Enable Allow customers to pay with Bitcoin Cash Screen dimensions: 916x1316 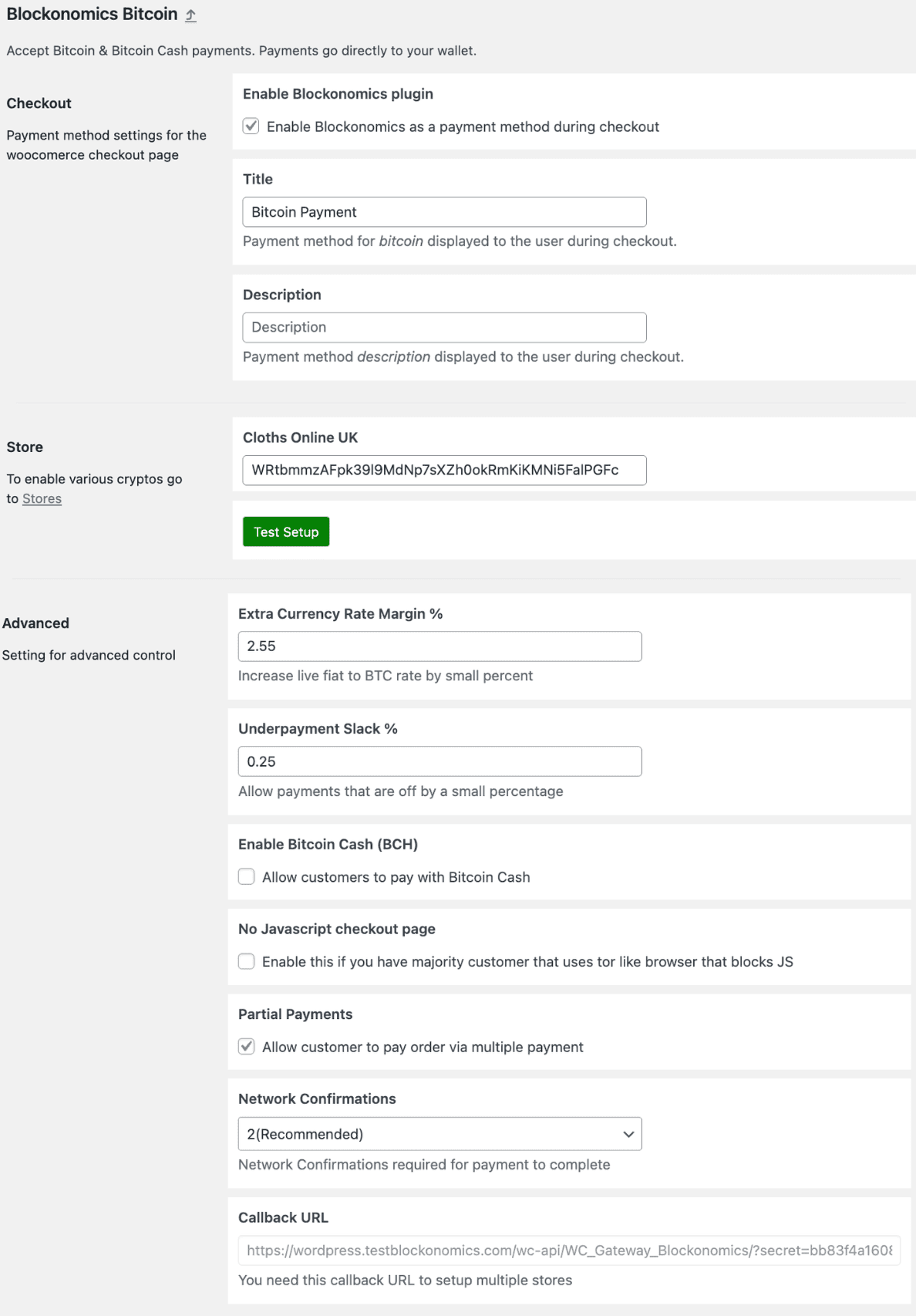pyautogui.click(x=246, y=876)
